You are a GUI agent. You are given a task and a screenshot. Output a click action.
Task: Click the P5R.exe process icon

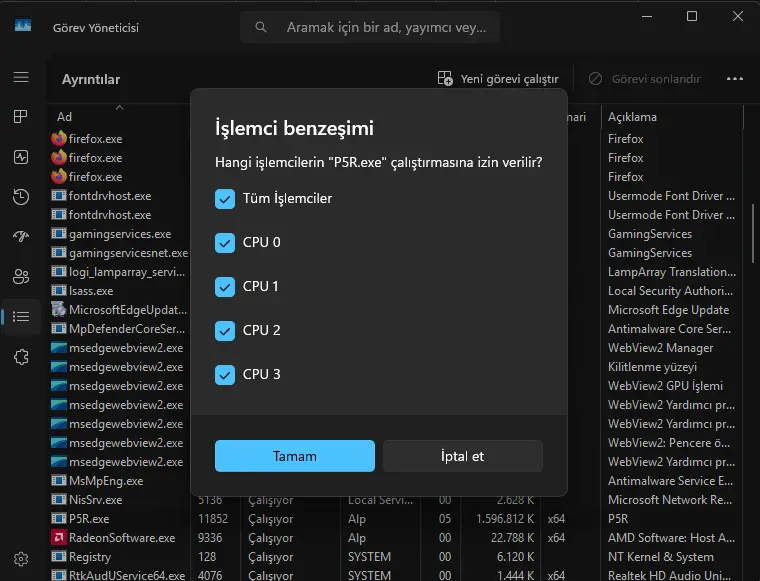coord(59,518)
